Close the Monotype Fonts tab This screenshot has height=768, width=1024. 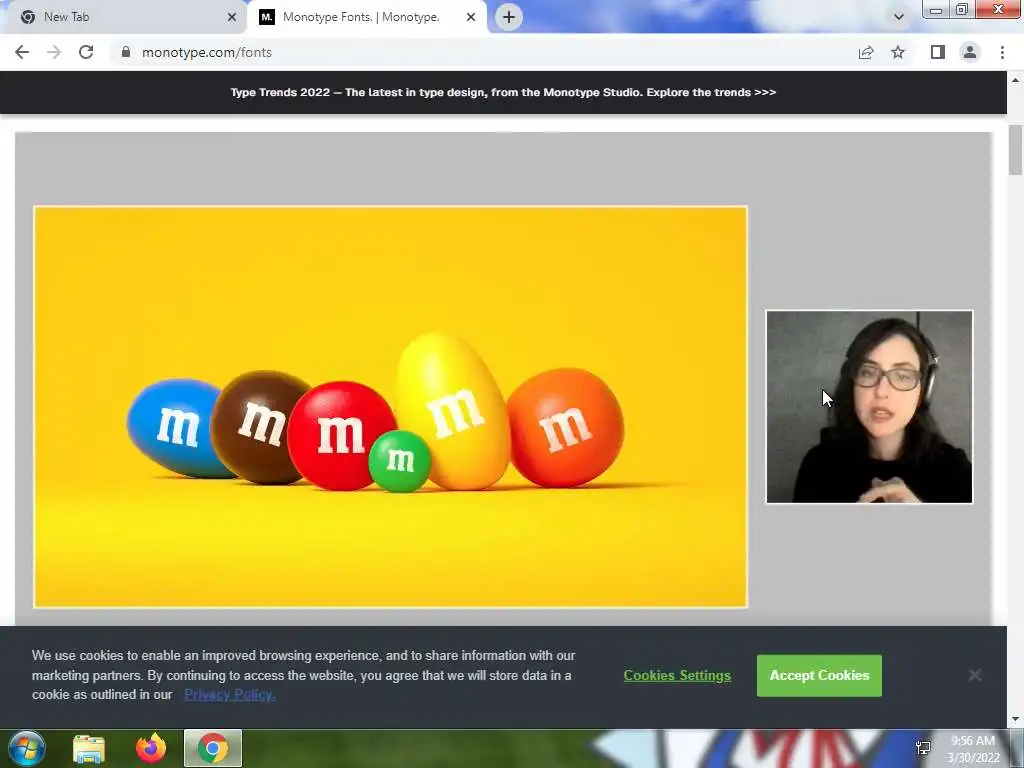pyautogui.click(x=470, y=17)
